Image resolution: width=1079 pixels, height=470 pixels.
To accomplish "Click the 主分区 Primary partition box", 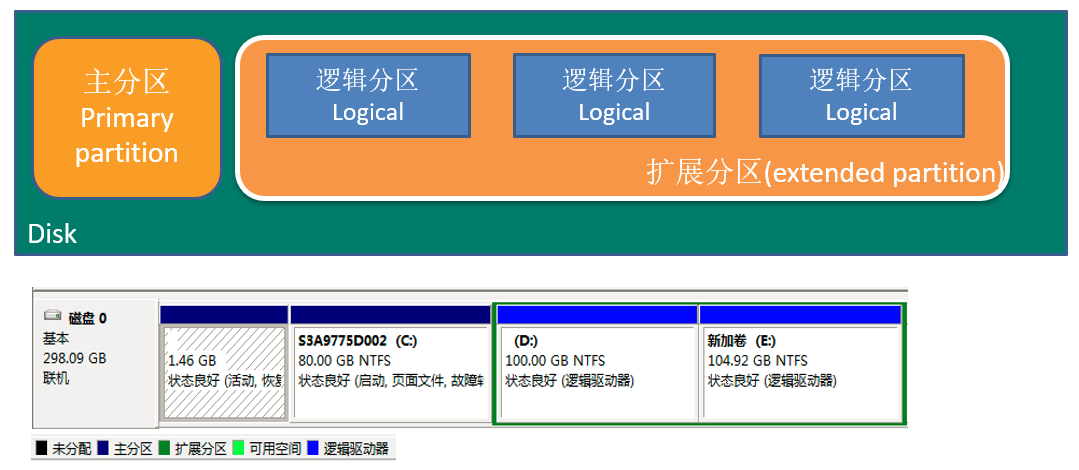I will (127, 118).
